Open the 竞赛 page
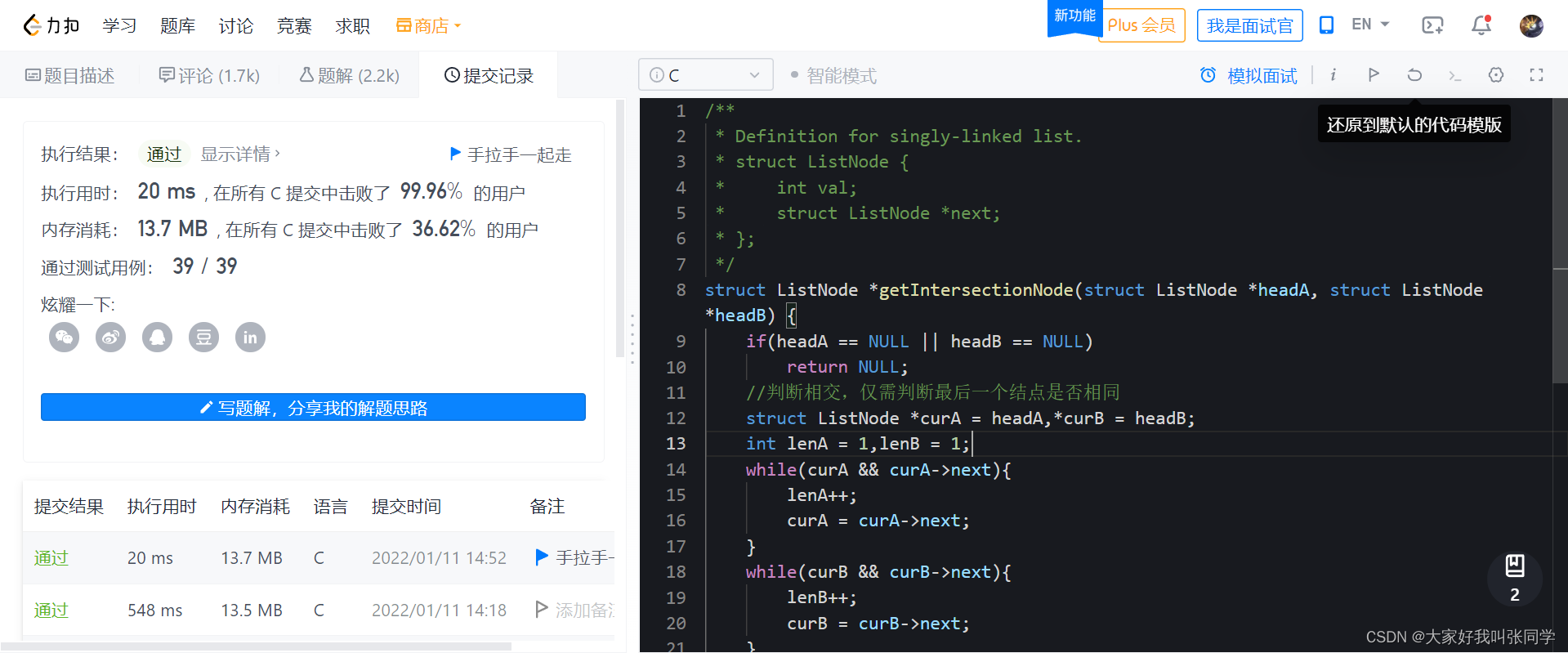The width and height of the screenshot is (1568, 653). (294, 26)
